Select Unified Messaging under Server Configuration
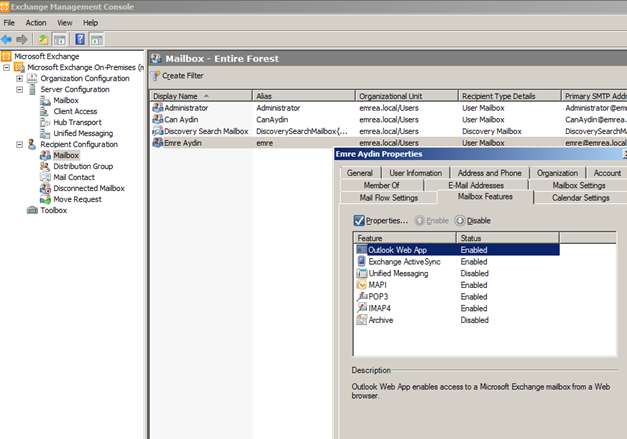This screenshot has width=627, height=439. point(83,133)
